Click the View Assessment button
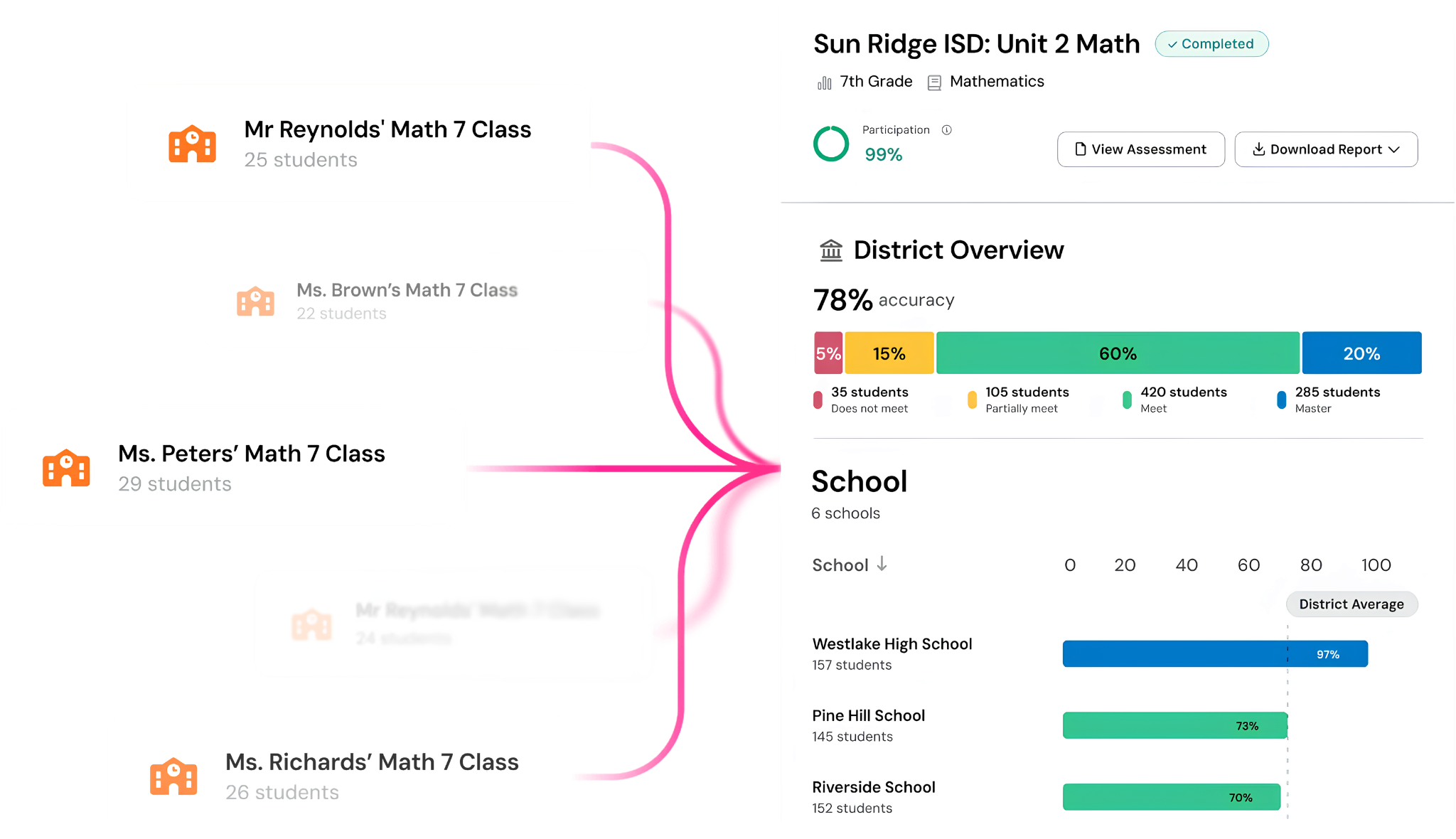 (1141, 149)
